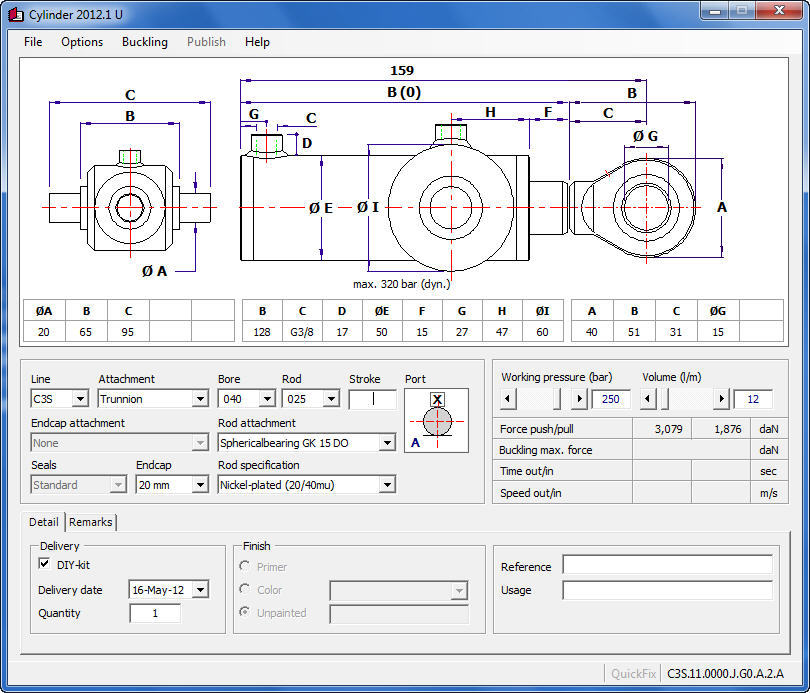Click the max. 320 bar (dyn.) label
810x693 pixels.
click(x=401, y=284)
